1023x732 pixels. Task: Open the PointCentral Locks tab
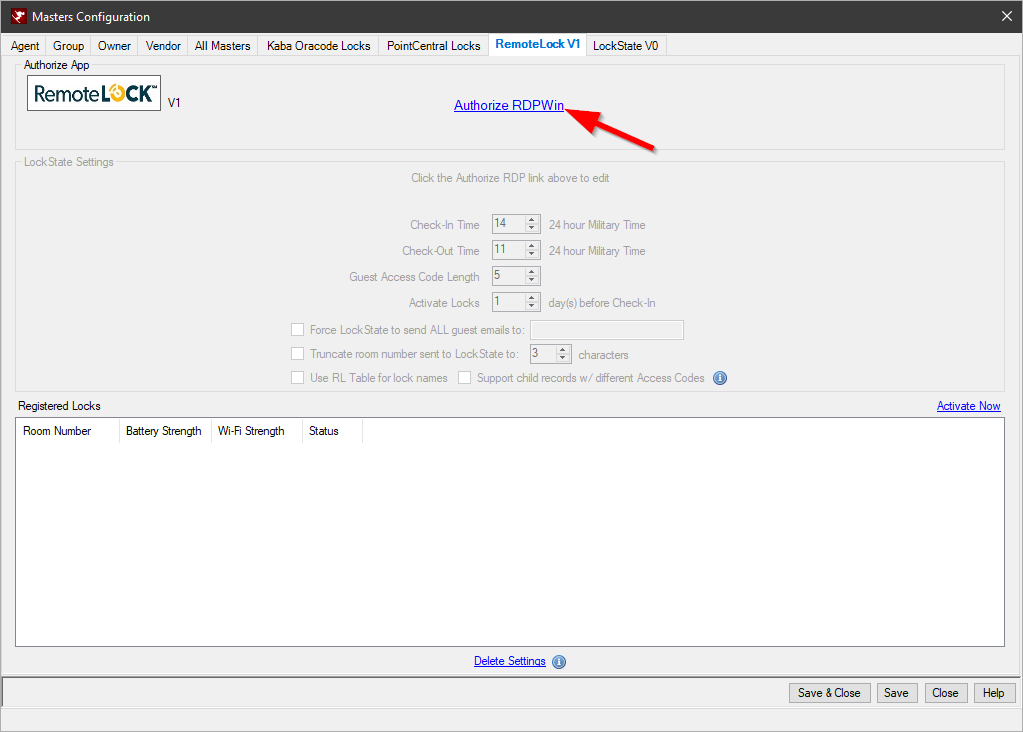[432, 45]
